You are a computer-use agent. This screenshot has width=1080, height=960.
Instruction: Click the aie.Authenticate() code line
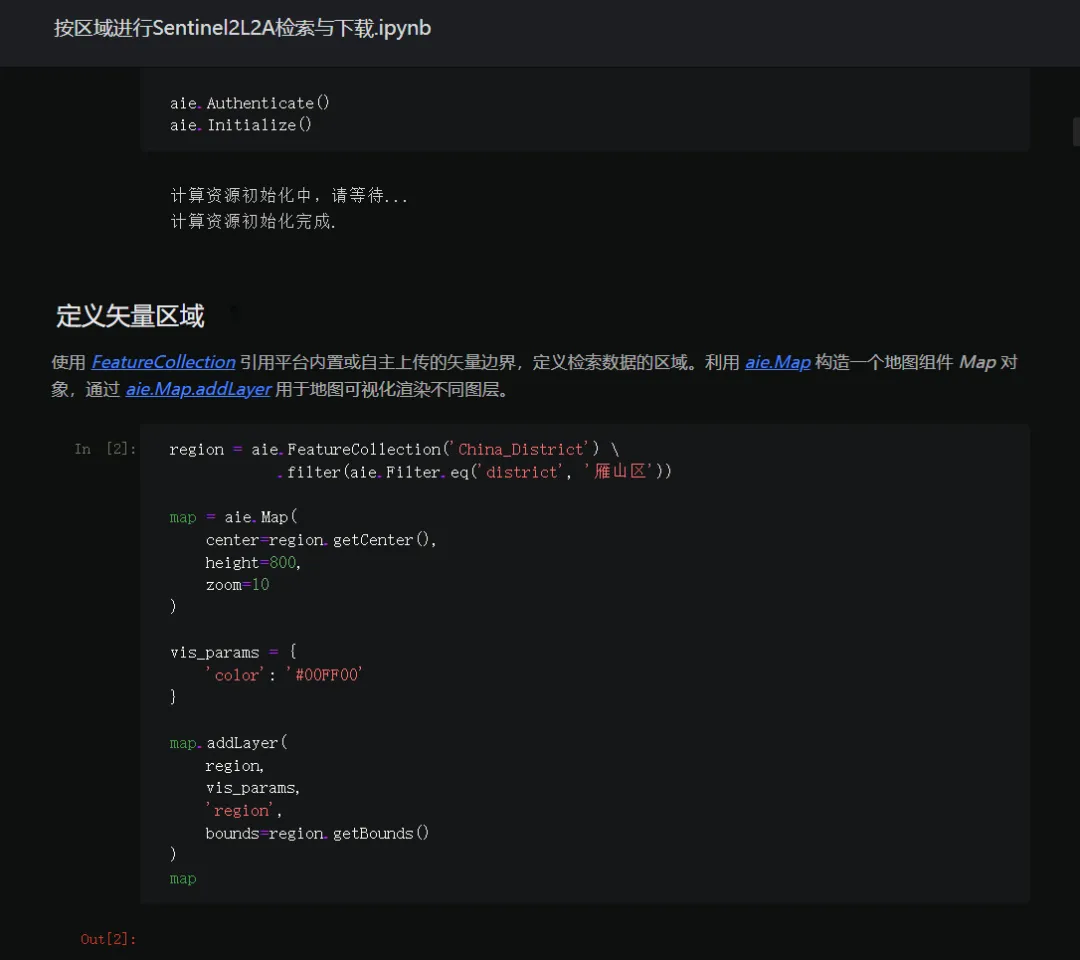coord(250,103)
